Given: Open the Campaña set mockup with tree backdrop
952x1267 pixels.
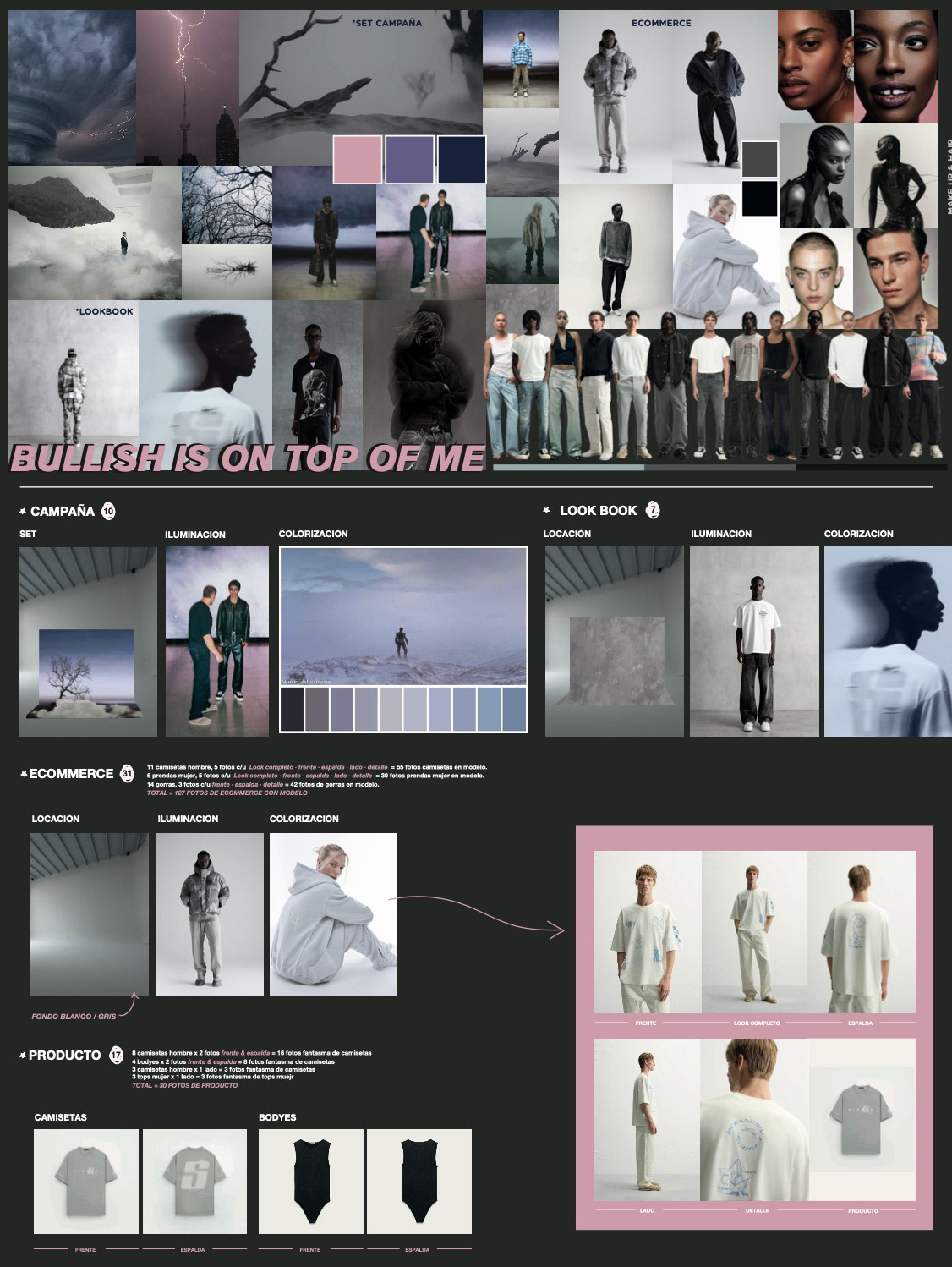Looking at the screenshot, I should [88, 641].
